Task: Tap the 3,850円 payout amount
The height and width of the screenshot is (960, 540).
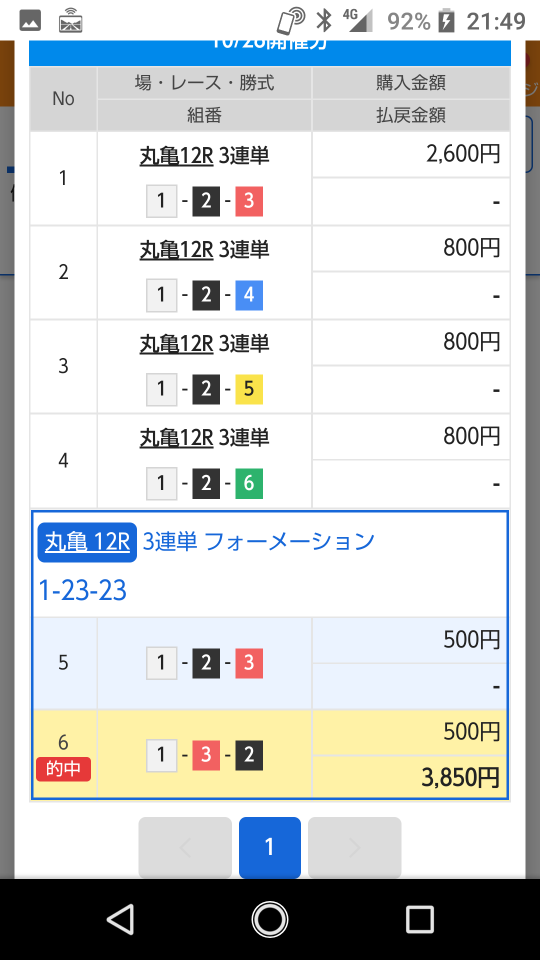Action: (460, 778)
